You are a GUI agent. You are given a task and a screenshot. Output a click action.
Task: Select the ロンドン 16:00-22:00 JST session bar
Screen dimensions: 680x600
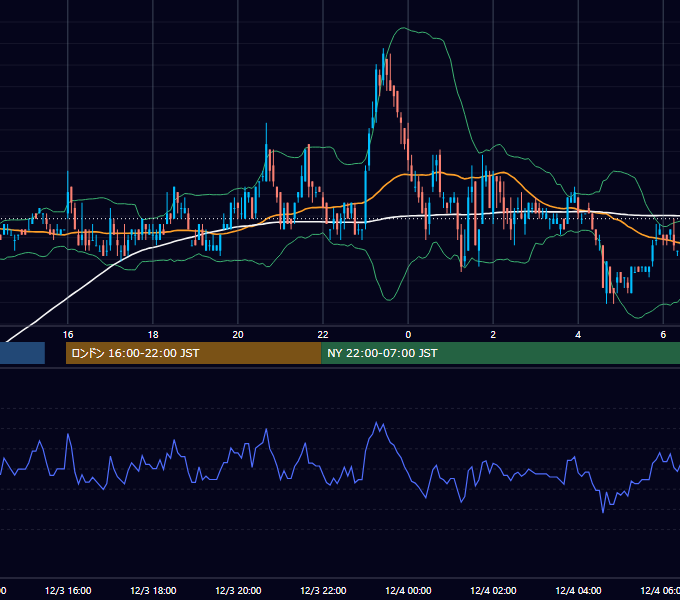tap(193, 353)
